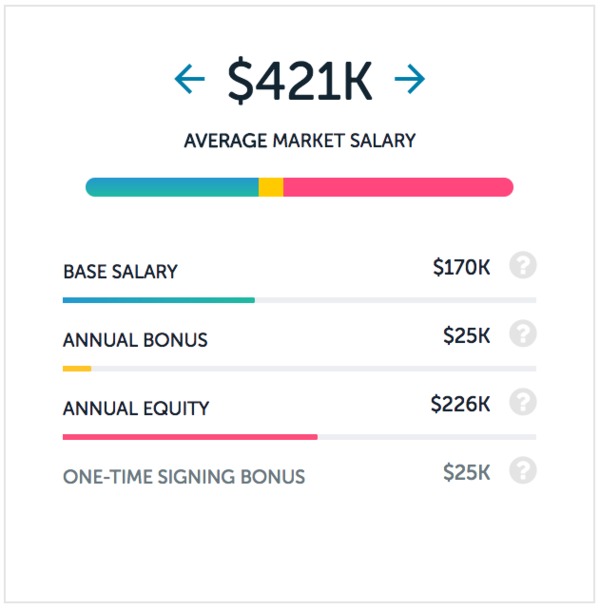Select the Base Salary label
The width and height of the screenshot is (600, 609).
click(120, 271)
